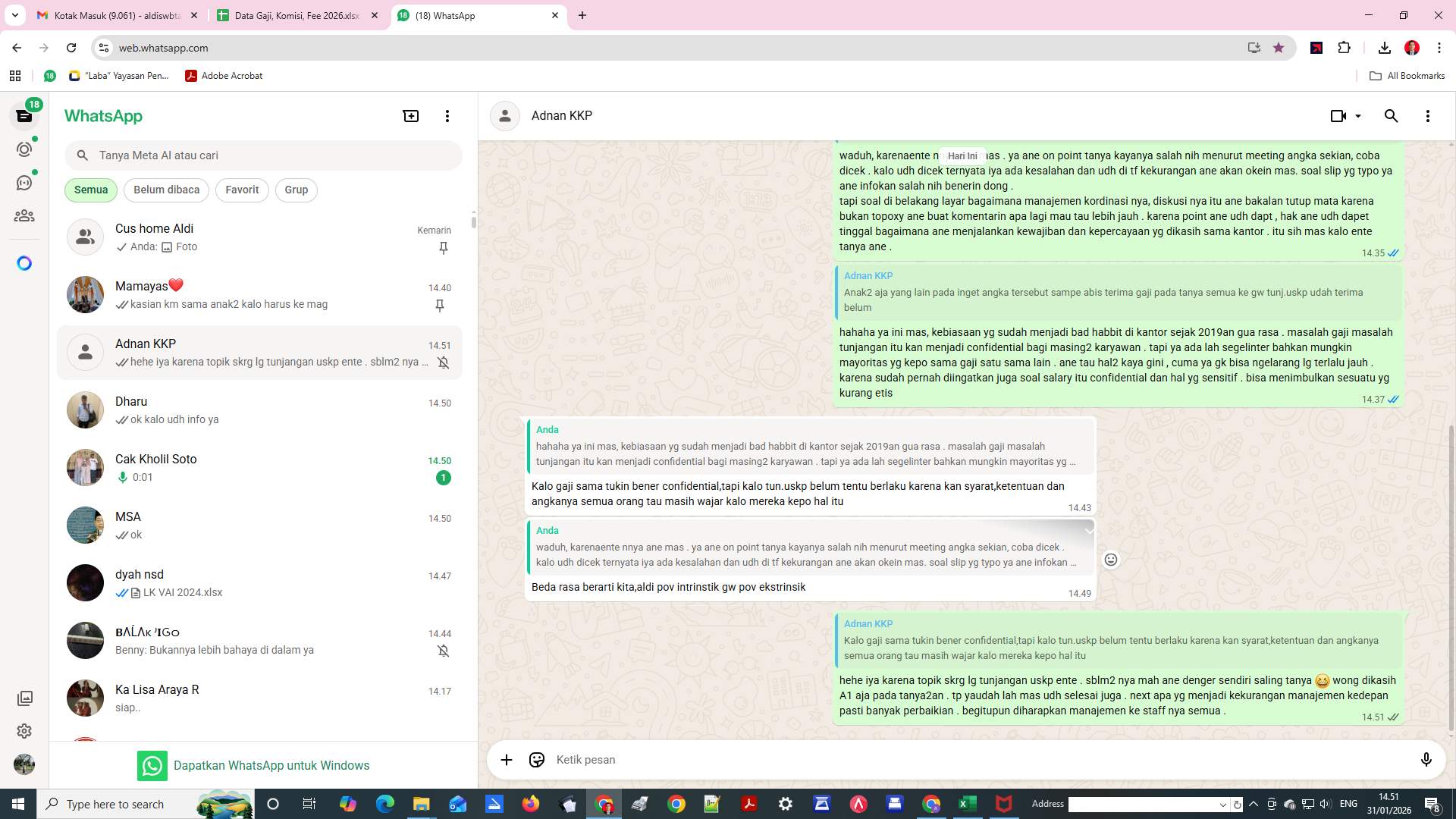This screenshot has height=819, width=1456.
Task: Start a video call with Adnan KKP
Action: point(1337,116)
